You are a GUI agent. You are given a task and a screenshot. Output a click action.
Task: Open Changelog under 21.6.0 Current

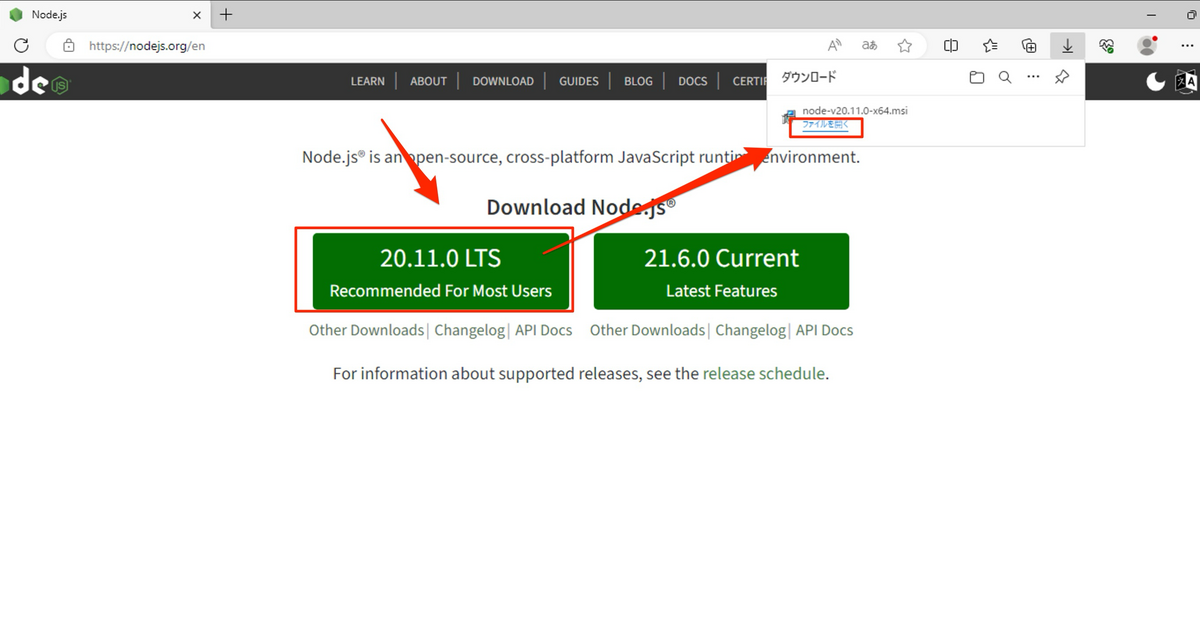[x=751, y=330]
